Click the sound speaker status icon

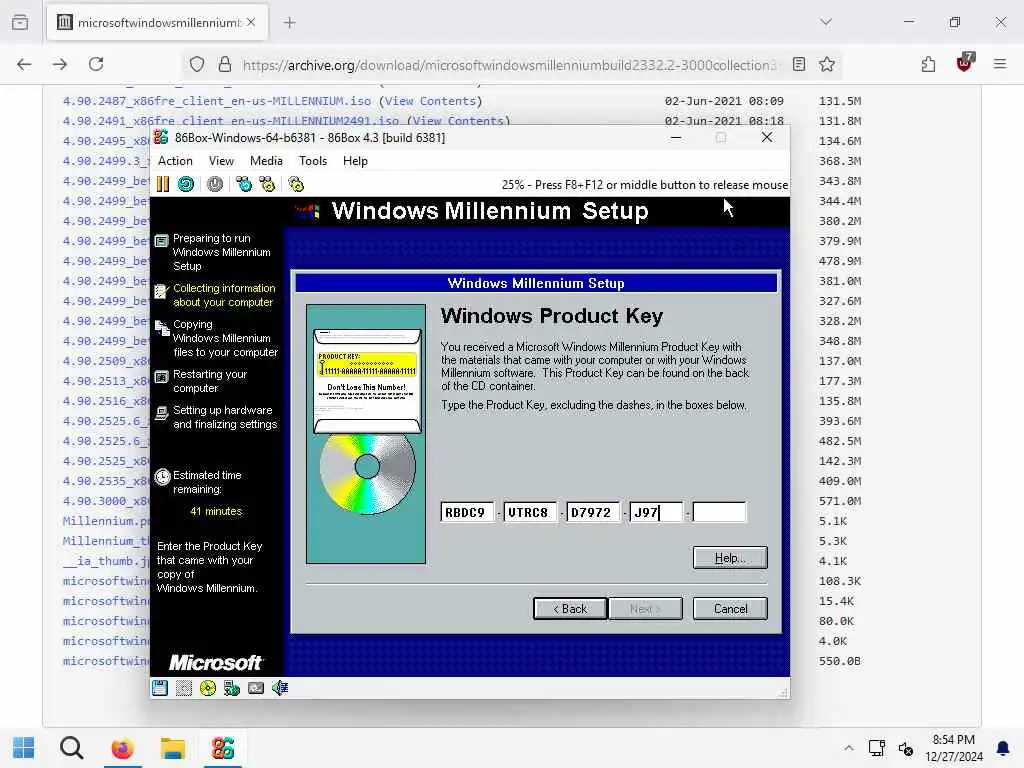[280, 688]
